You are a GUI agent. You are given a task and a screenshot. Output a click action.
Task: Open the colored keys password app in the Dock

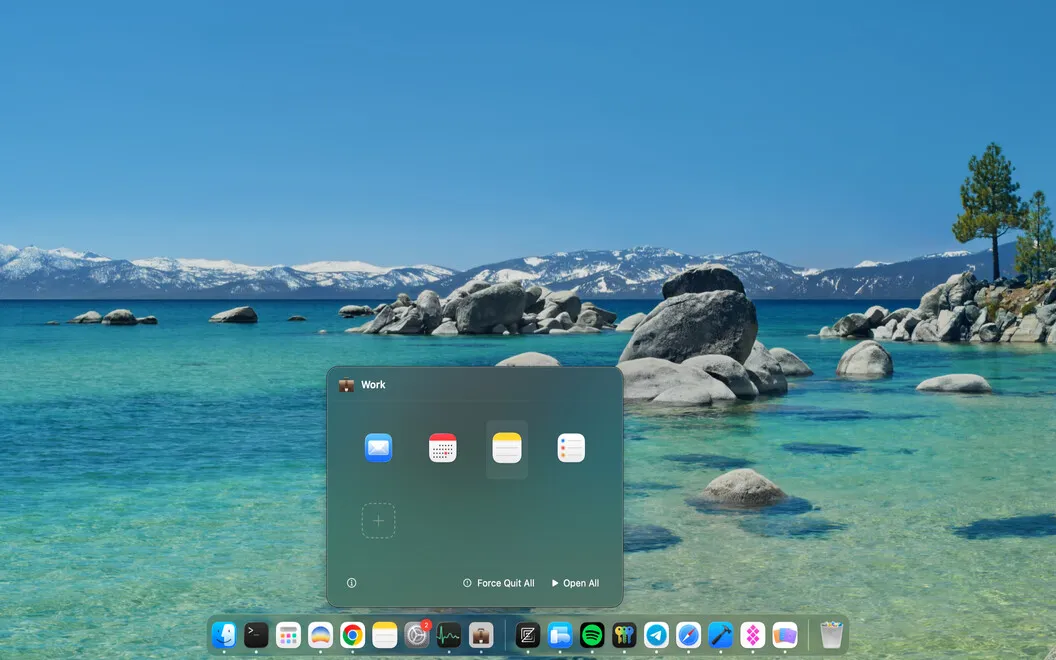point(624,635)
